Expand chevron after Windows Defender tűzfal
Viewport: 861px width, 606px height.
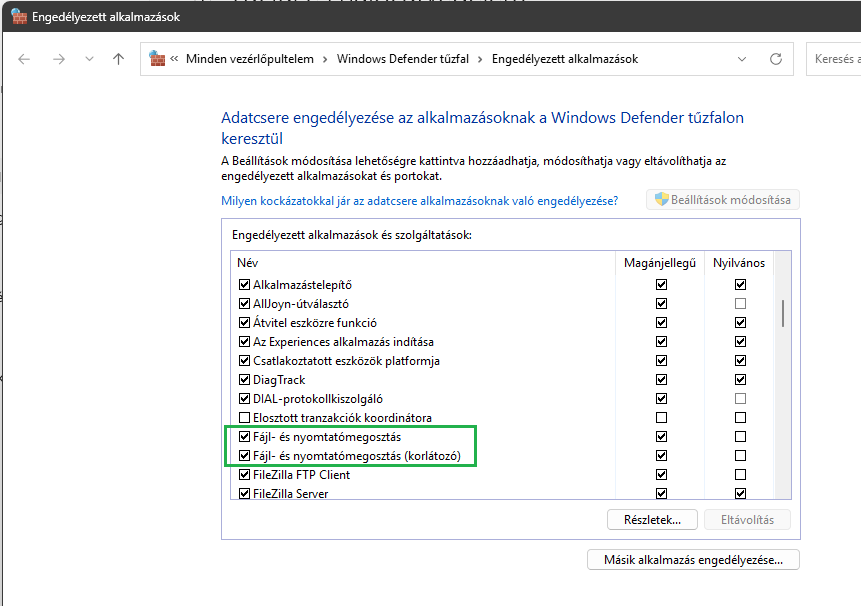pyautogui.click(x=480, y=59)
